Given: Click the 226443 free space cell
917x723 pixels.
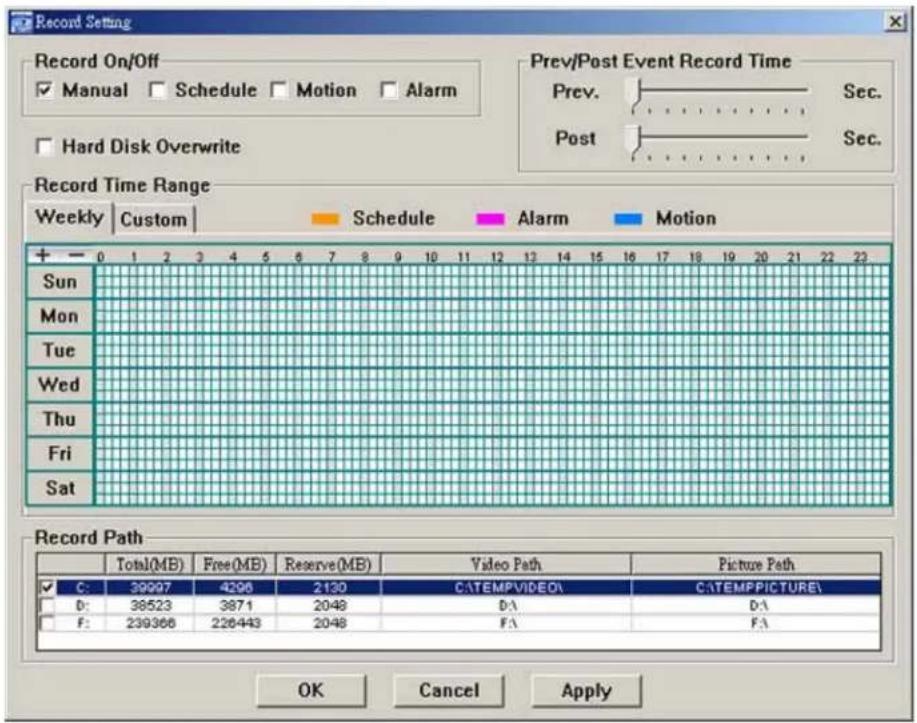Looking at the screenshot, I should click(235, 623).
